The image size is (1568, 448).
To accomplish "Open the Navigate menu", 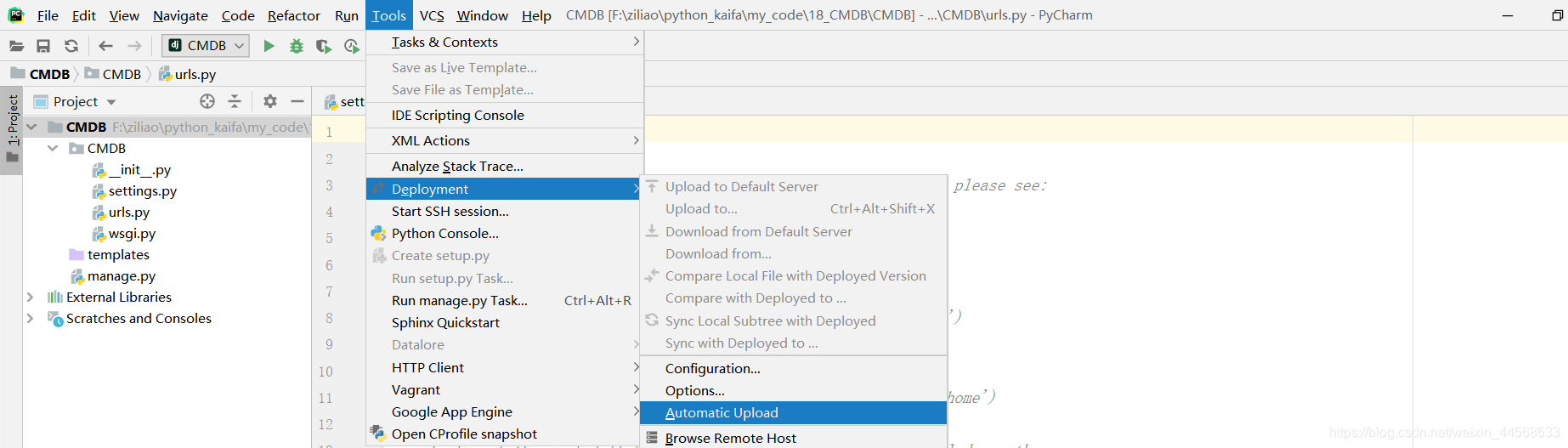I will point(180,15).
